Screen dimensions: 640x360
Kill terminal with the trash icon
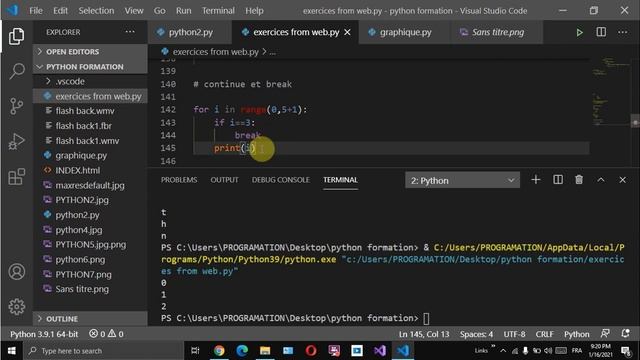579,180
